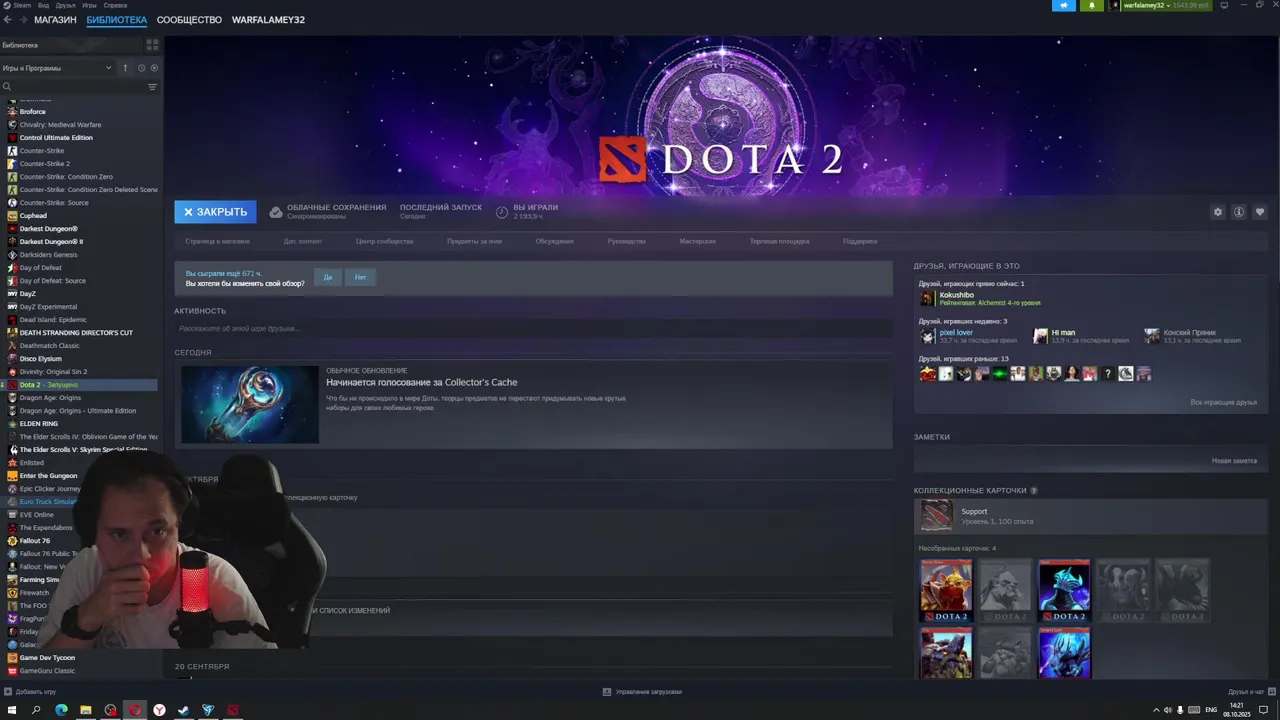Click the blue announcements megaphone icon
Image resolution: width=1280 pixels, height=720 pixels.
(1064, 5)
